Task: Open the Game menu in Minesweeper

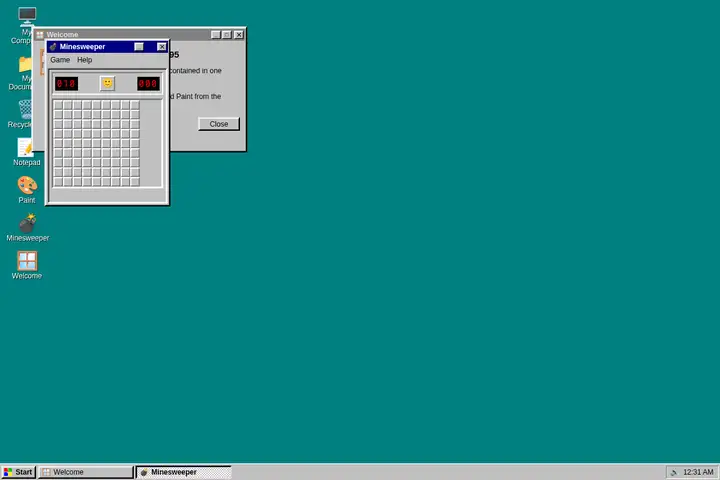Action: pyautogui.click(x=60, y=60)
